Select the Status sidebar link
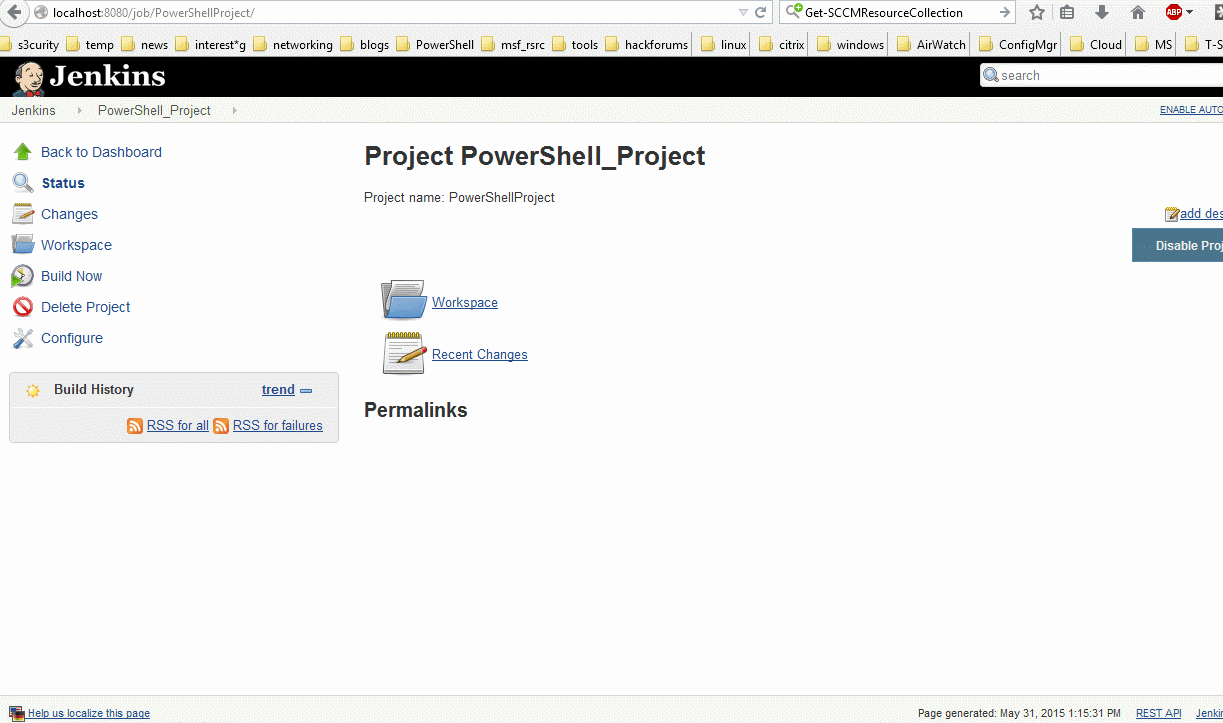The height and width of the screenshot is (723, 1223). click(x=63, y=183)
